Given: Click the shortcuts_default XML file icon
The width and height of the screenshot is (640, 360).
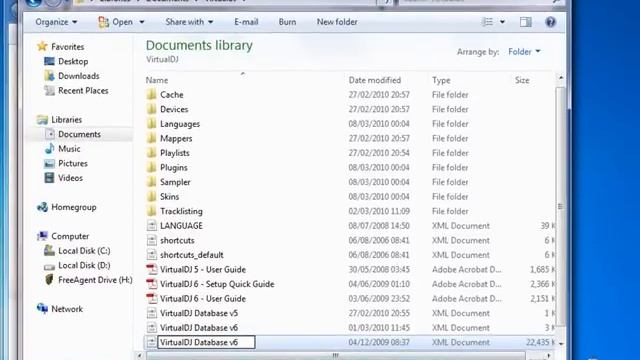Looking at the screenshot, I should coord(151,255).
